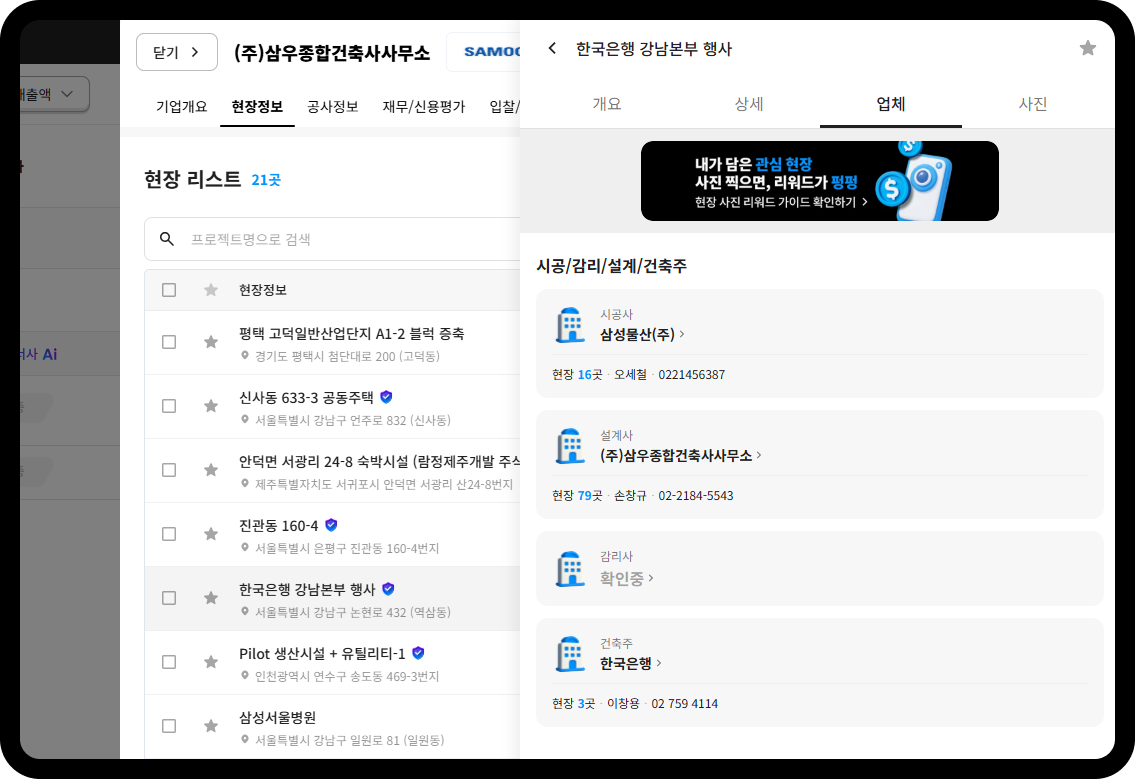The image size is (1135, 779).
Task: Click verified badge next to Pilot 생산시설 + 유틸리티-1
Action: pyautogui.click(x=418, y=653)
